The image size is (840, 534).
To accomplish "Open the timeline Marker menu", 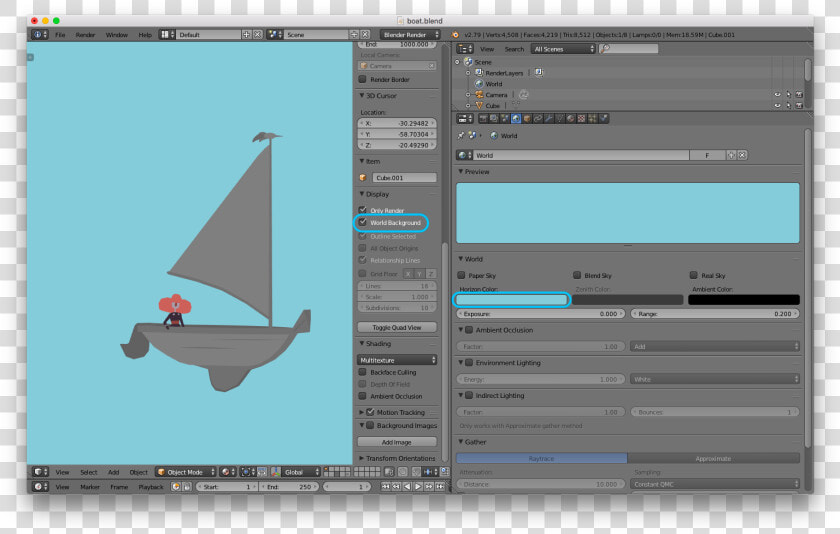I will coord(89,487).
